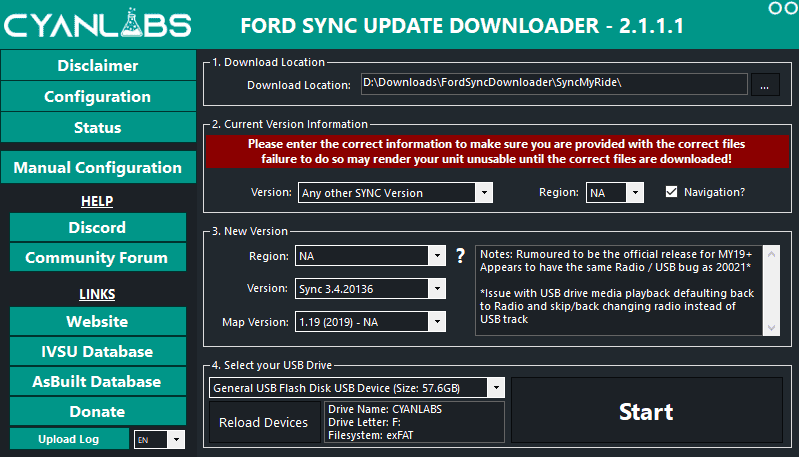Open the current Region NA dropdown
The width and height of the screenshot is (799, 457).
(x=615, y=193)
